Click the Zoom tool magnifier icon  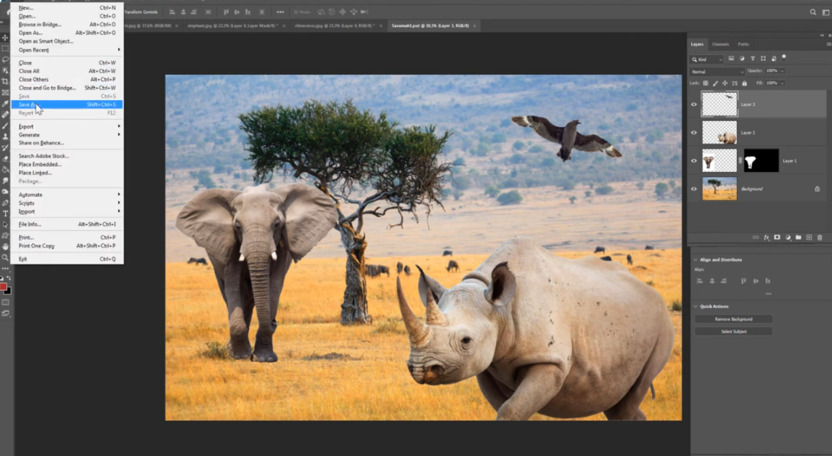[5, 257]
